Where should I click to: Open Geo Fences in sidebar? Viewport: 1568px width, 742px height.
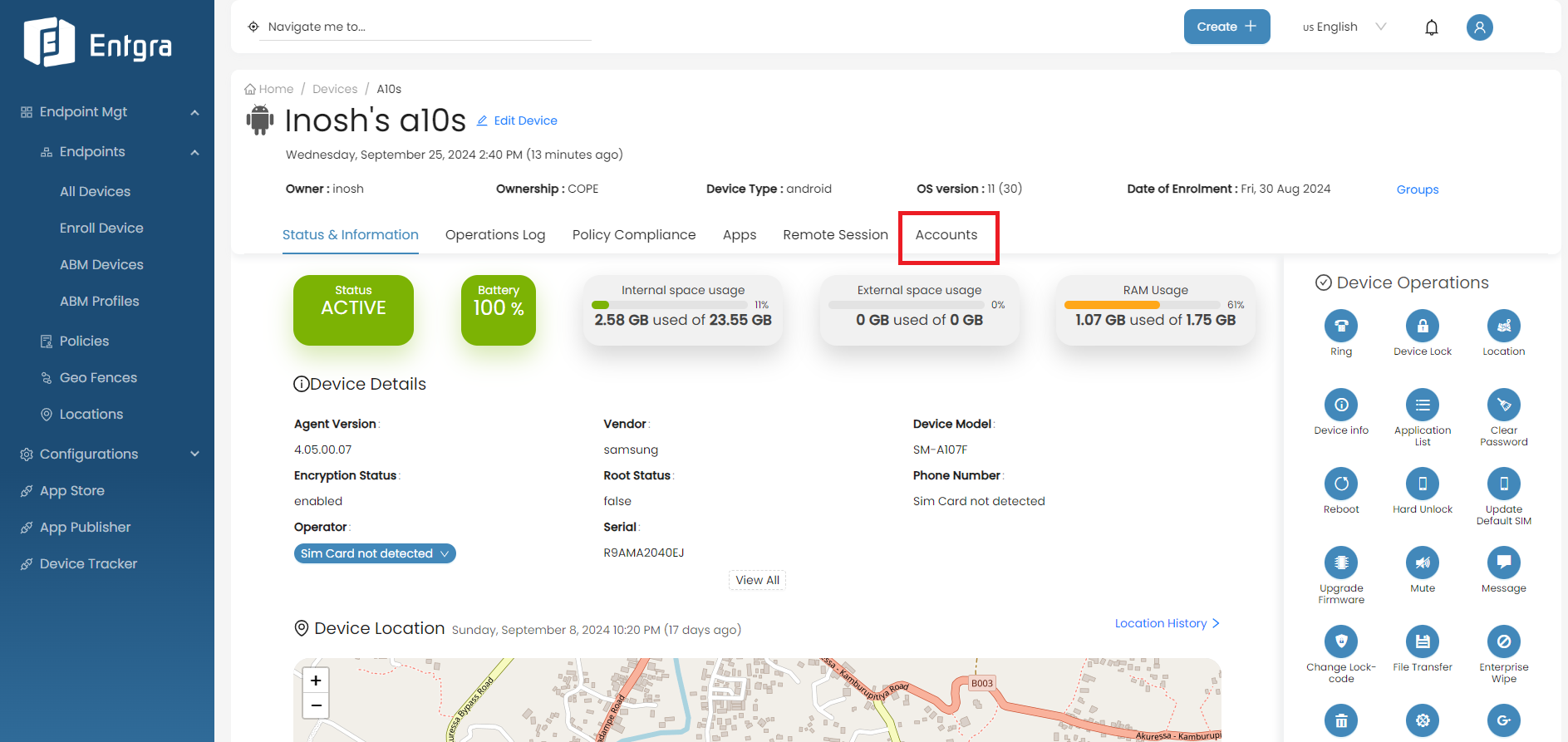pos(89,378)
